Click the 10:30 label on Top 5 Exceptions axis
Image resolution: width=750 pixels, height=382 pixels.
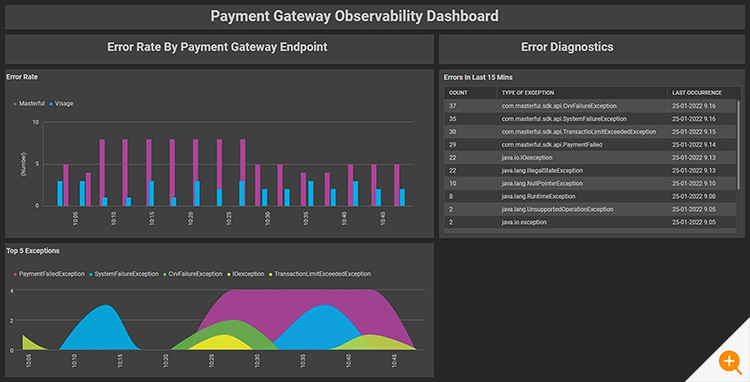coord(257,361)
